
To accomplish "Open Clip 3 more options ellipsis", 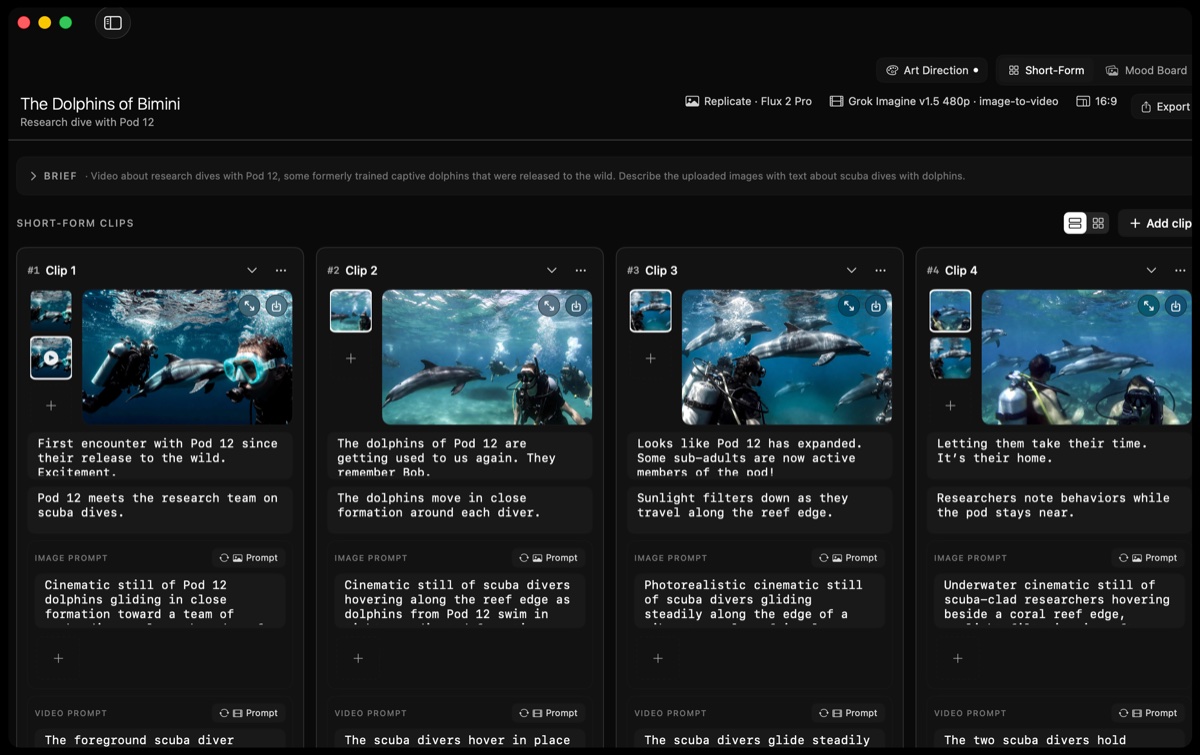I will 881,271.
